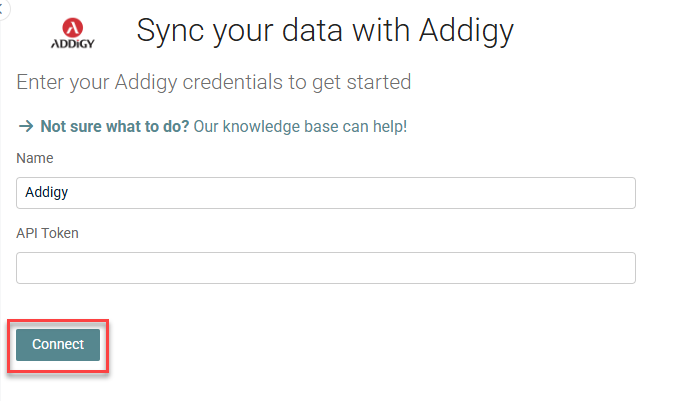Place cursor after "Addigy" text in Name field
This screenshot has height=401, width=691.
click(69, 193)
